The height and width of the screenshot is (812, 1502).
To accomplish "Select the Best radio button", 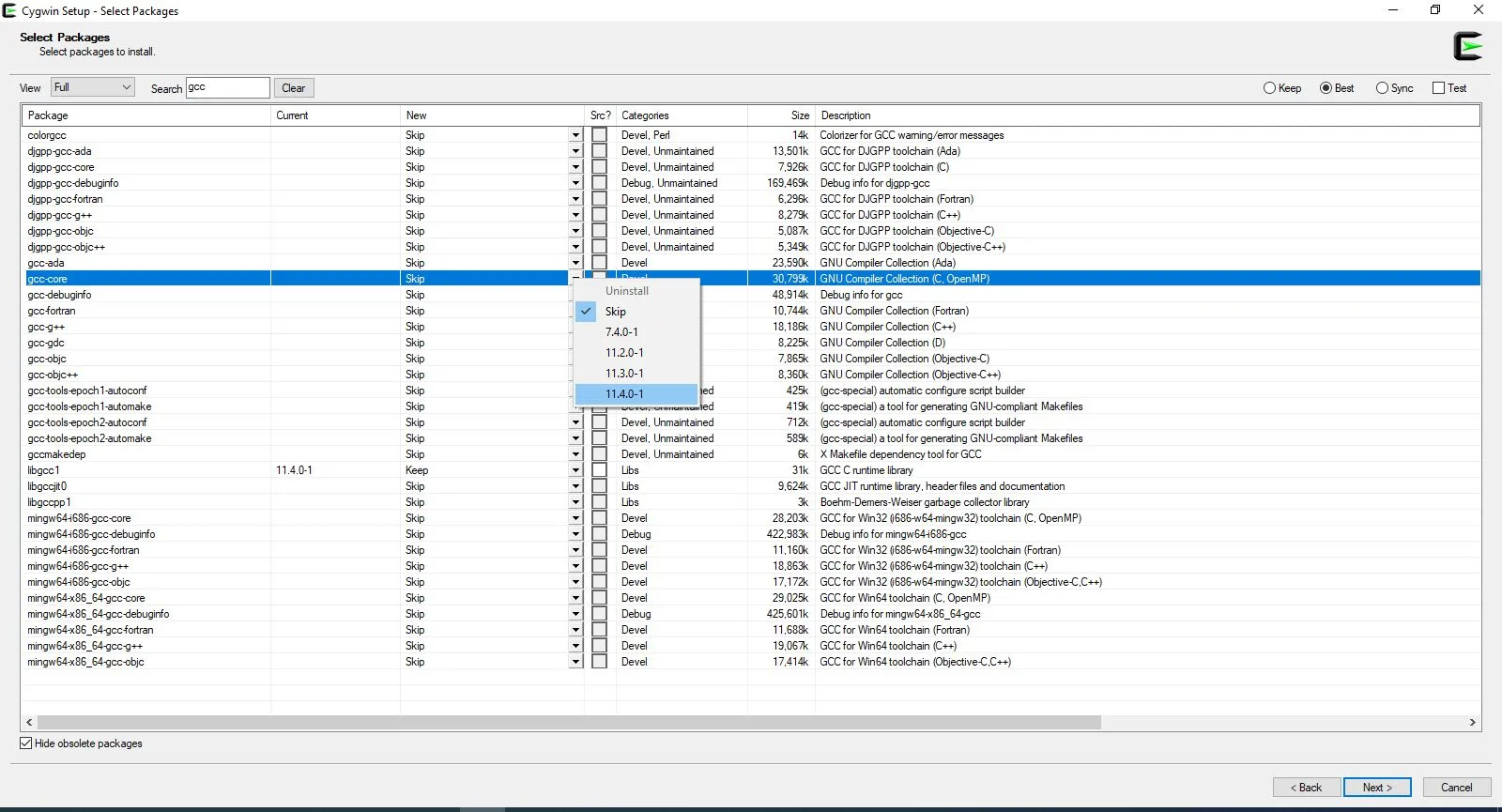I will click(1337, 88).
